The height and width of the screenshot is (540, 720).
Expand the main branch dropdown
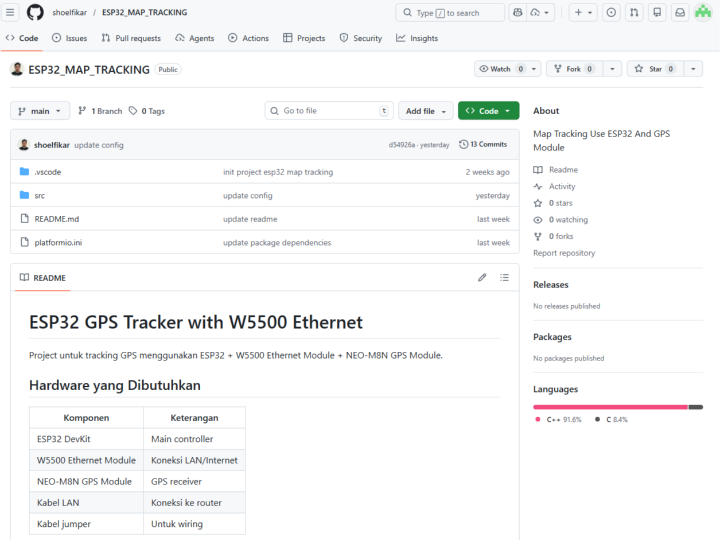tap(40, 111)
